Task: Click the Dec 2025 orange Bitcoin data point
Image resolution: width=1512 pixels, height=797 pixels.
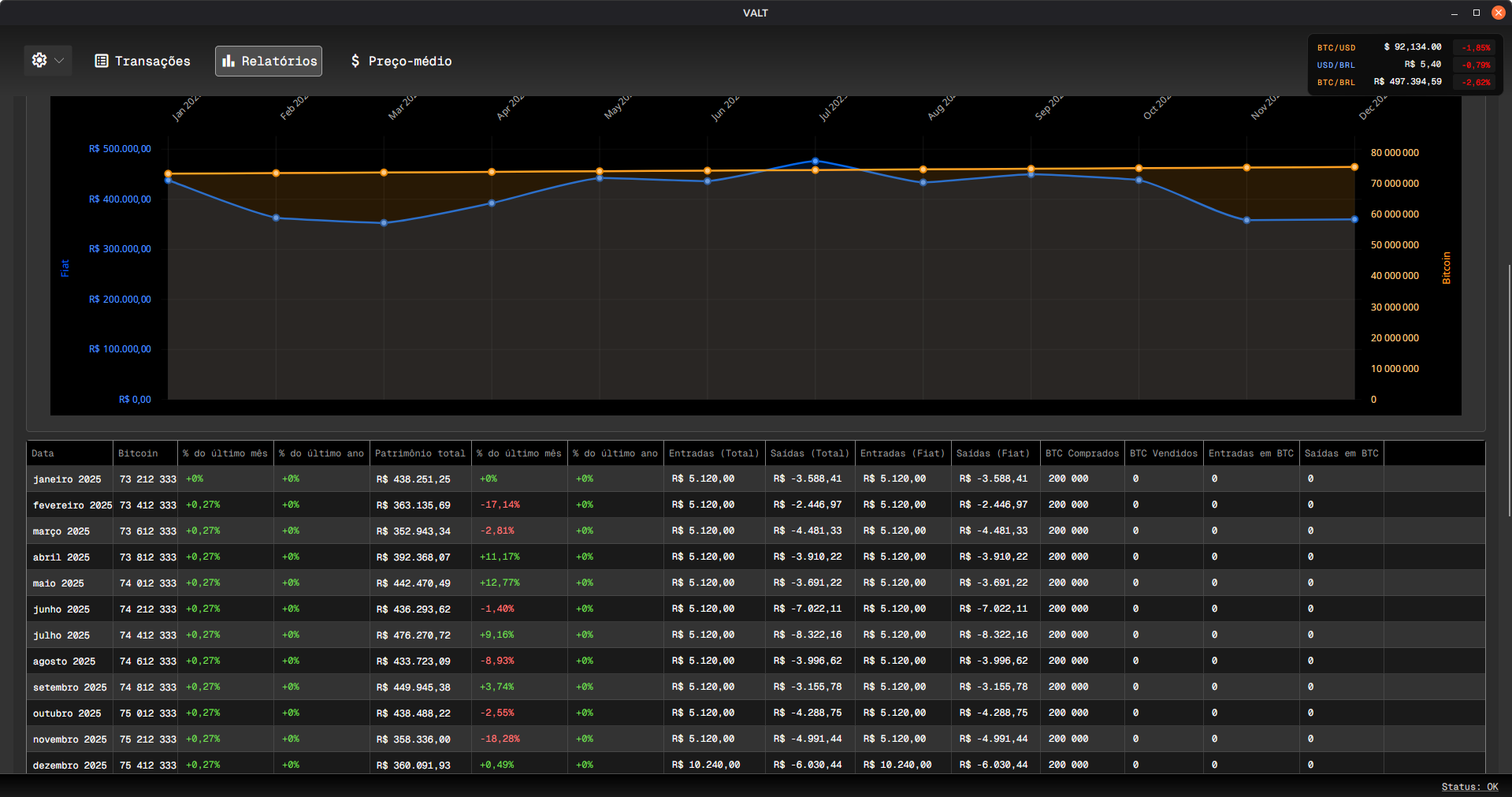Action: click(1354, 167)
